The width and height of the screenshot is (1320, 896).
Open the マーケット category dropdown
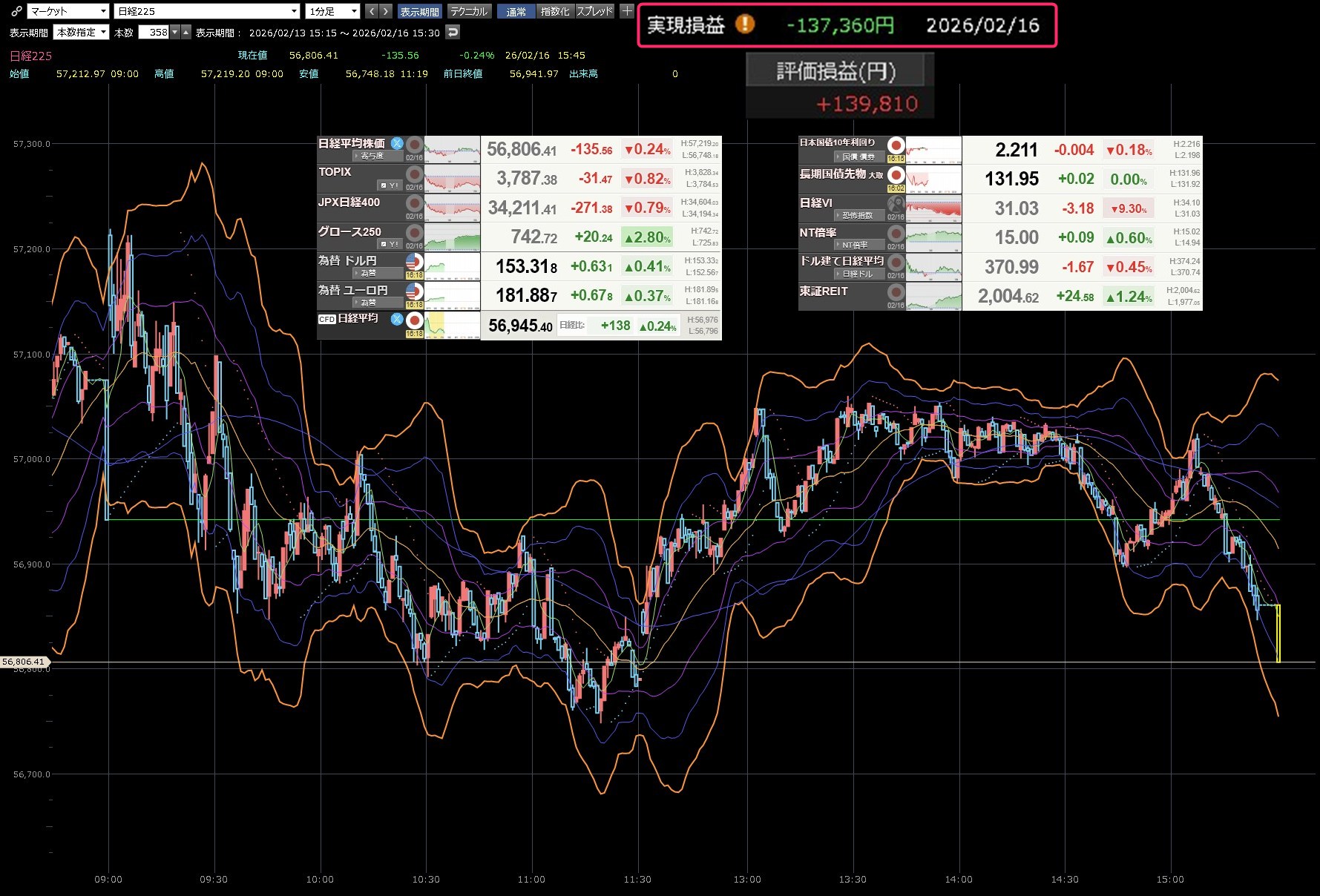pos(68,11)
